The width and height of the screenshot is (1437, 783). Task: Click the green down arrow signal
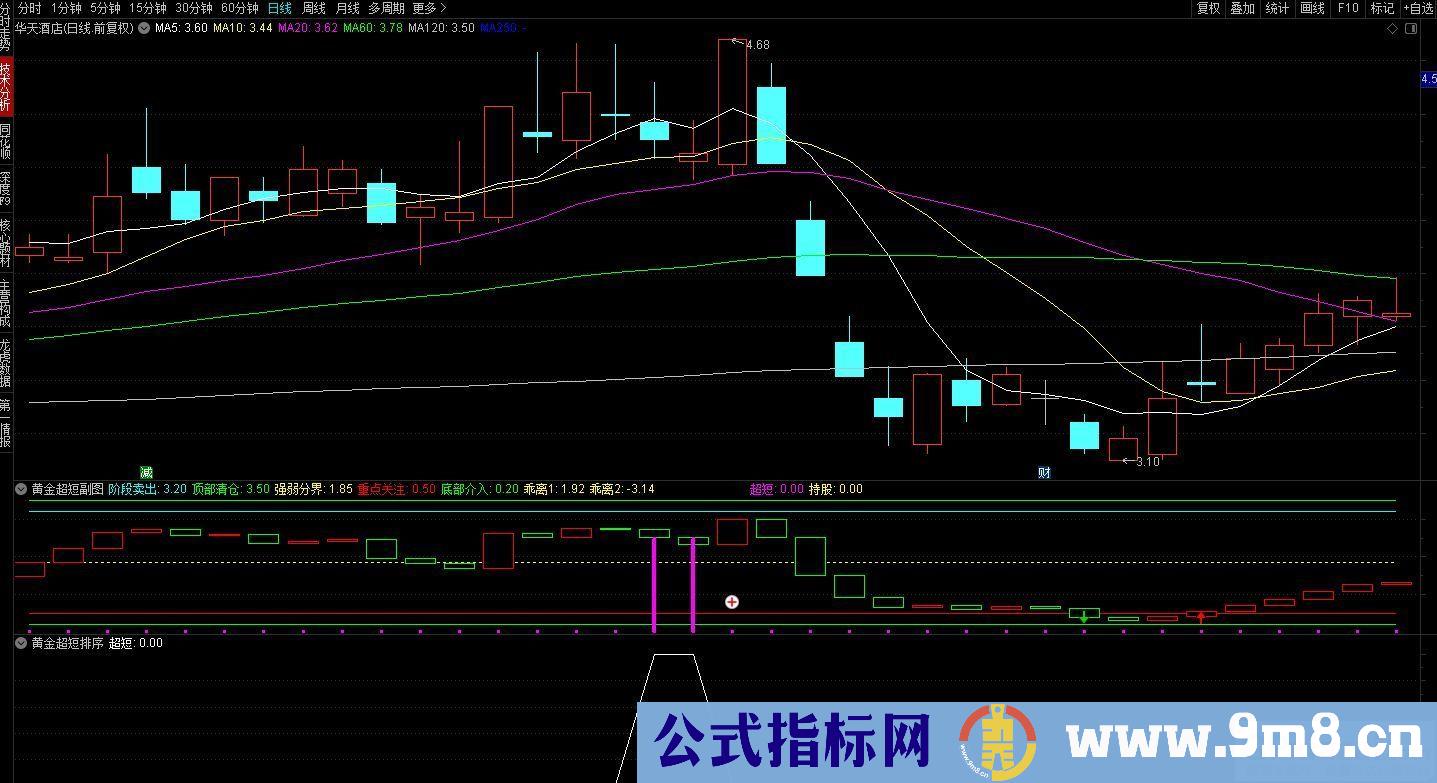(x=1084, y=617)
